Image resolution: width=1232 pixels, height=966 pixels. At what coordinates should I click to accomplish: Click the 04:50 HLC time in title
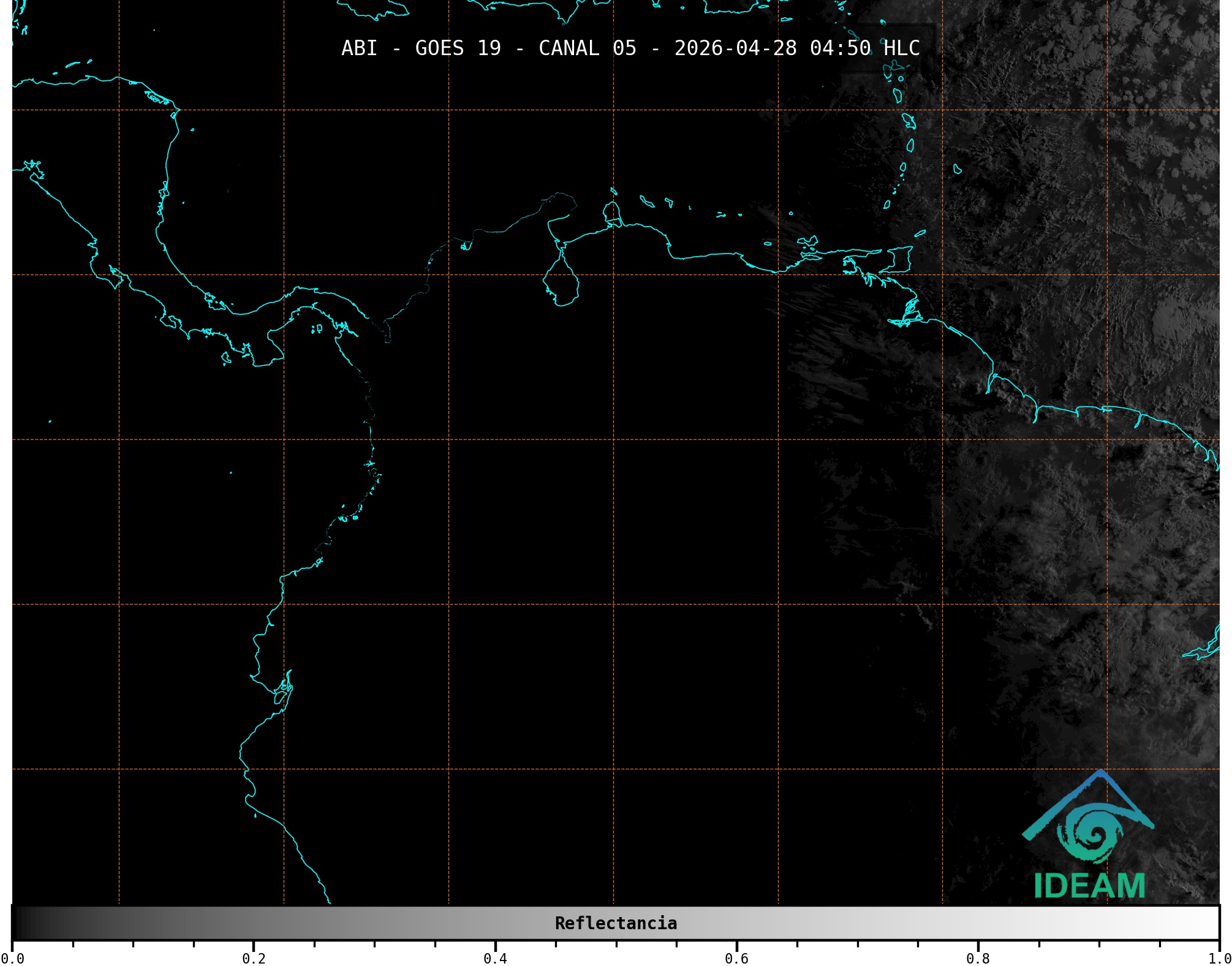pos(864,48)
